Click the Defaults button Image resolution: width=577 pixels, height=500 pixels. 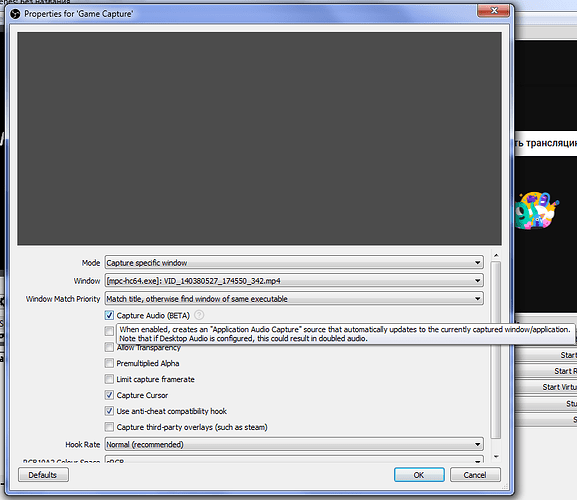coord(43,475)
